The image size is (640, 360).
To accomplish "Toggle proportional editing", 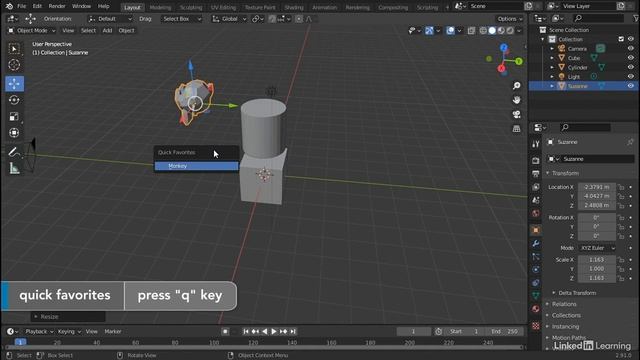I will [299, 19].
